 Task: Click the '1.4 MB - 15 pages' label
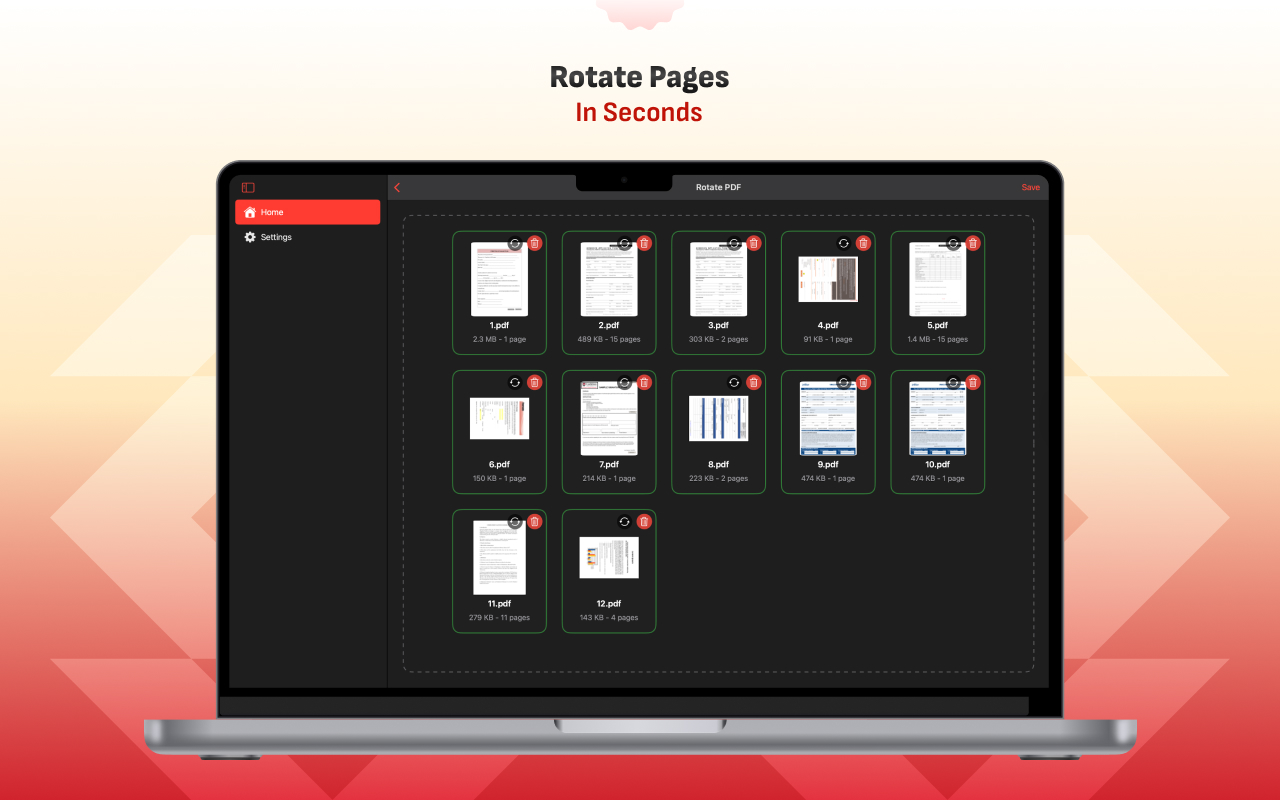[938, 340]
